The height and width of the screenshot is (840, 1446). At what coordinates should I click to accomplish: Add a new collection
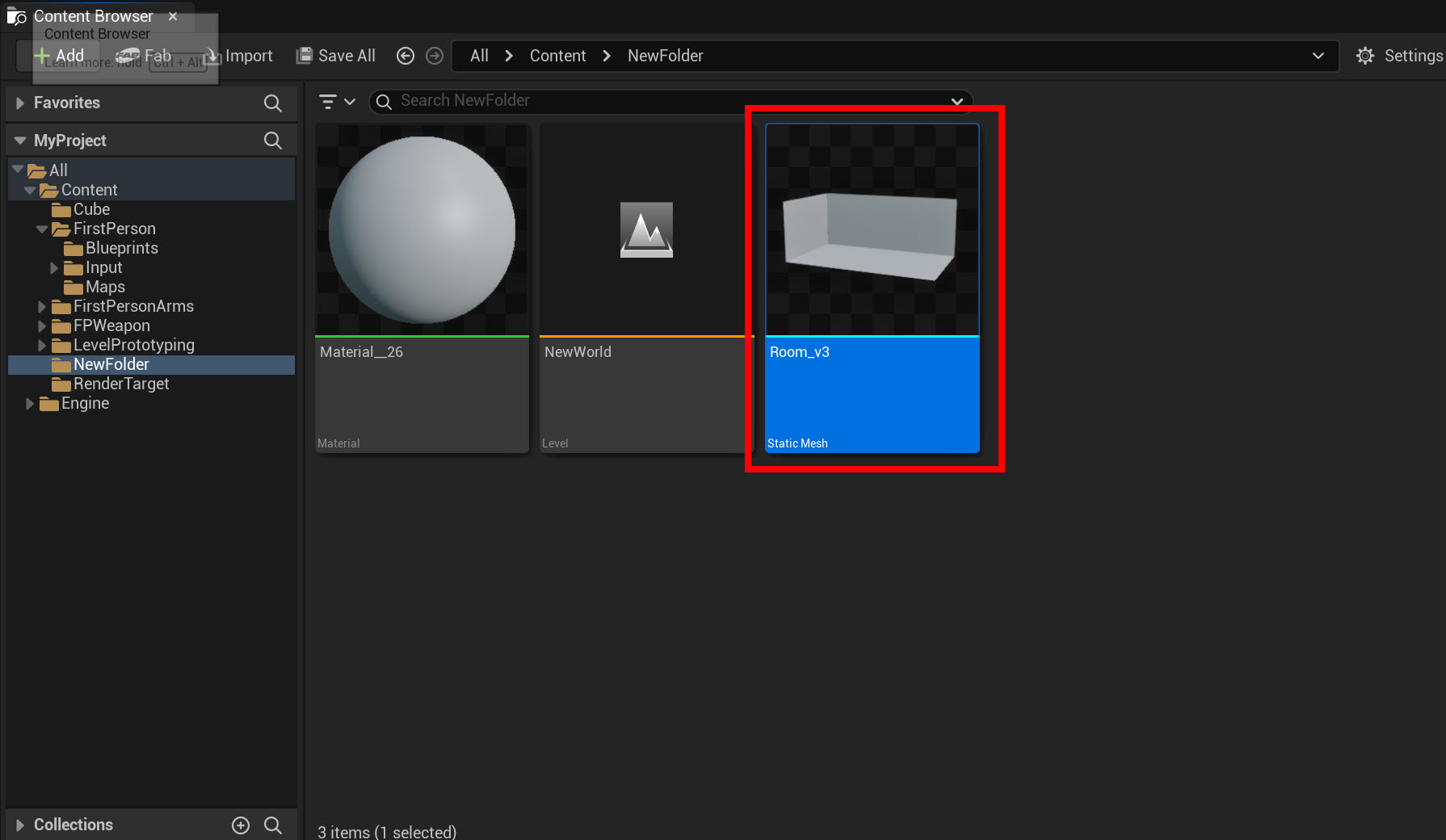(x=241, y=825)
